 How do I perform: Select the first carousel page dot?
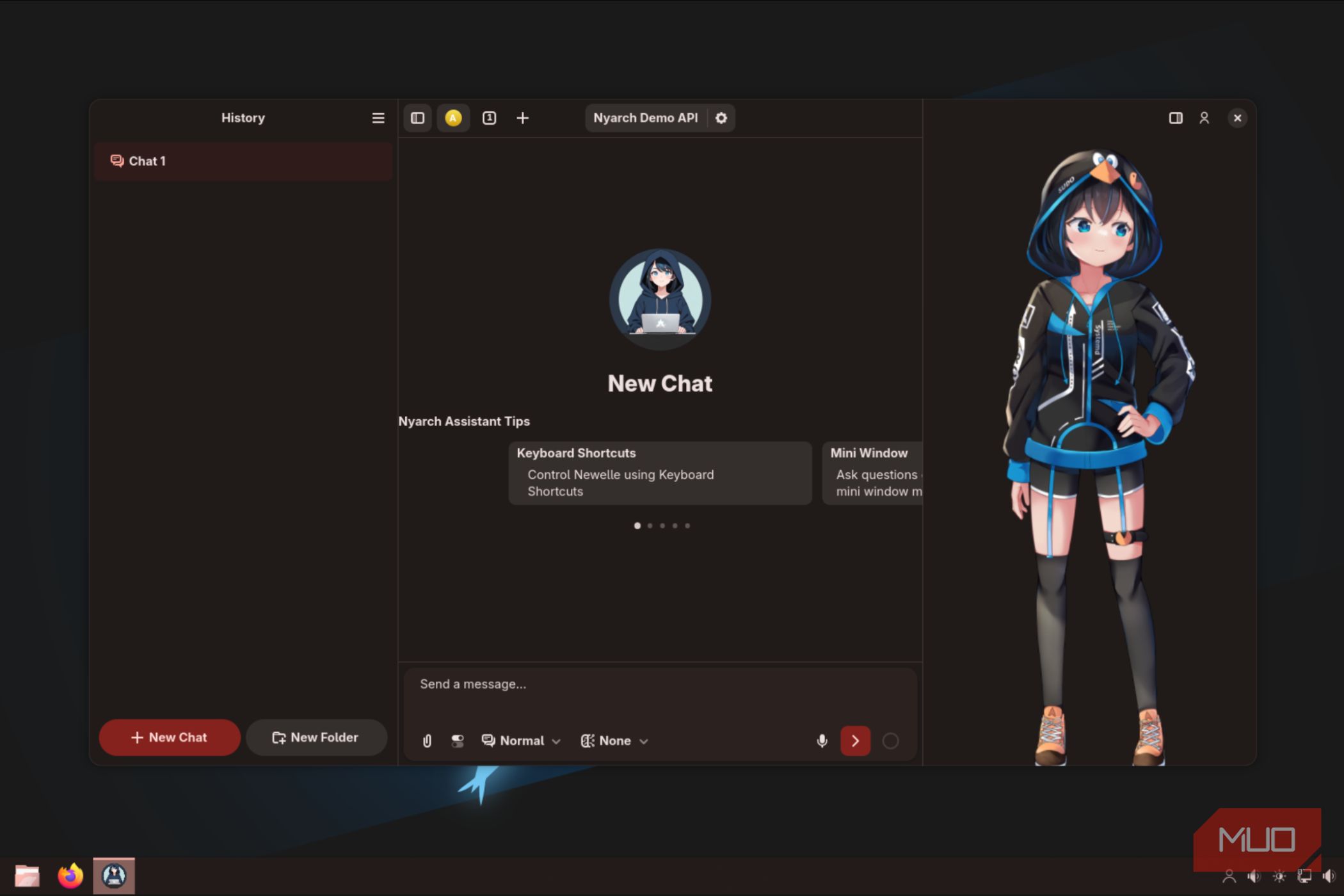[637, 526]
